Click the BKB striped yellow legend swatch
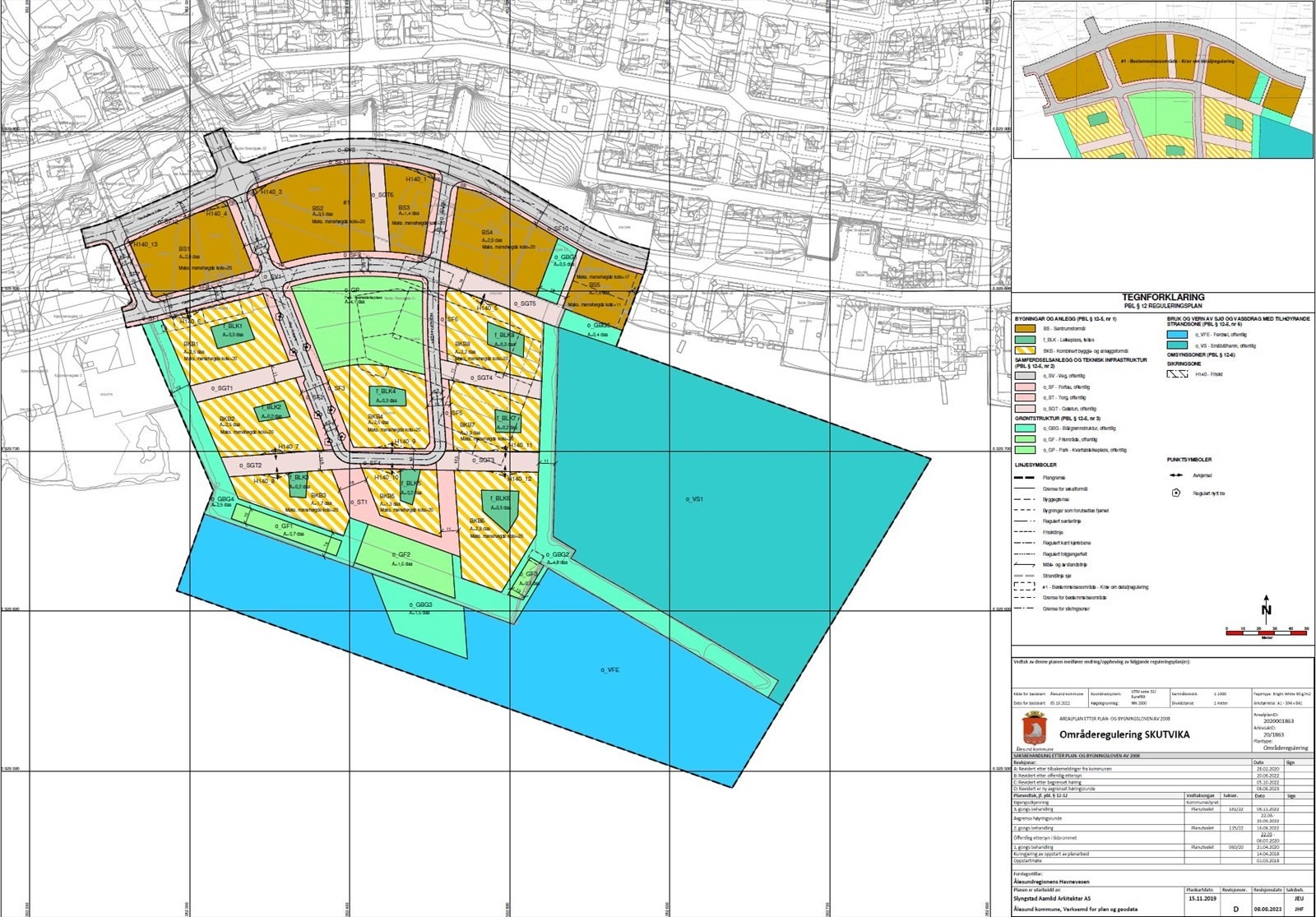Image resolution: width=1316 pixels, height=917 pixels. [x=1025, y=351]
